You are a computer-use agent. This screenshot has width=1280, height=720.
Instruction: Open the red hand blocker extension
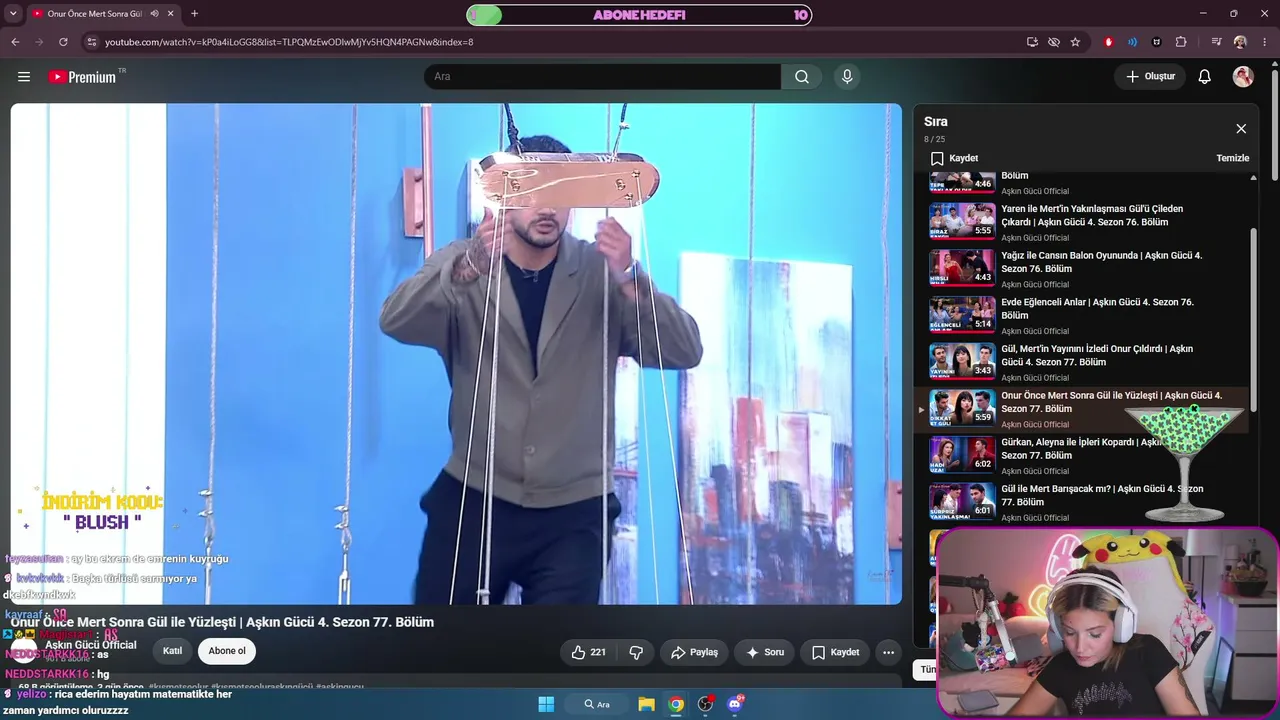[x=1108, y=42]
